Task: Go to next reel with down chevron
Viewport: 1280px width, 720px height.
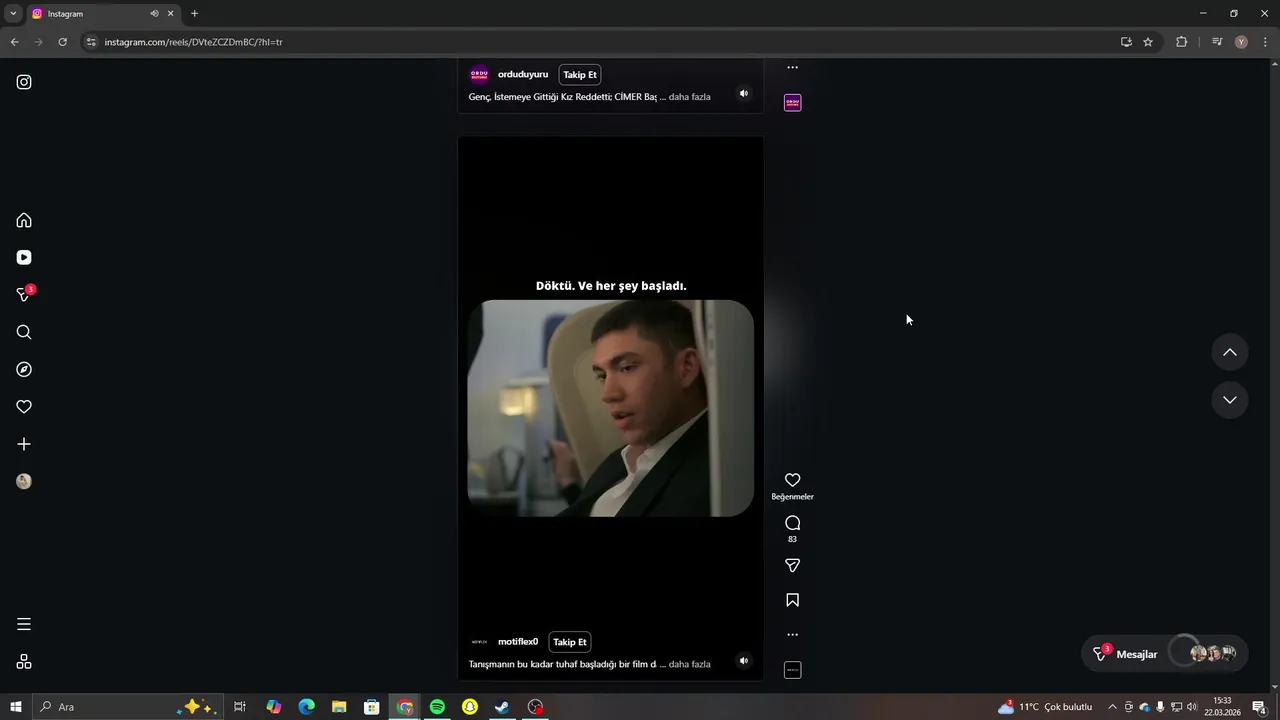Action: (x=1230, y=400)
